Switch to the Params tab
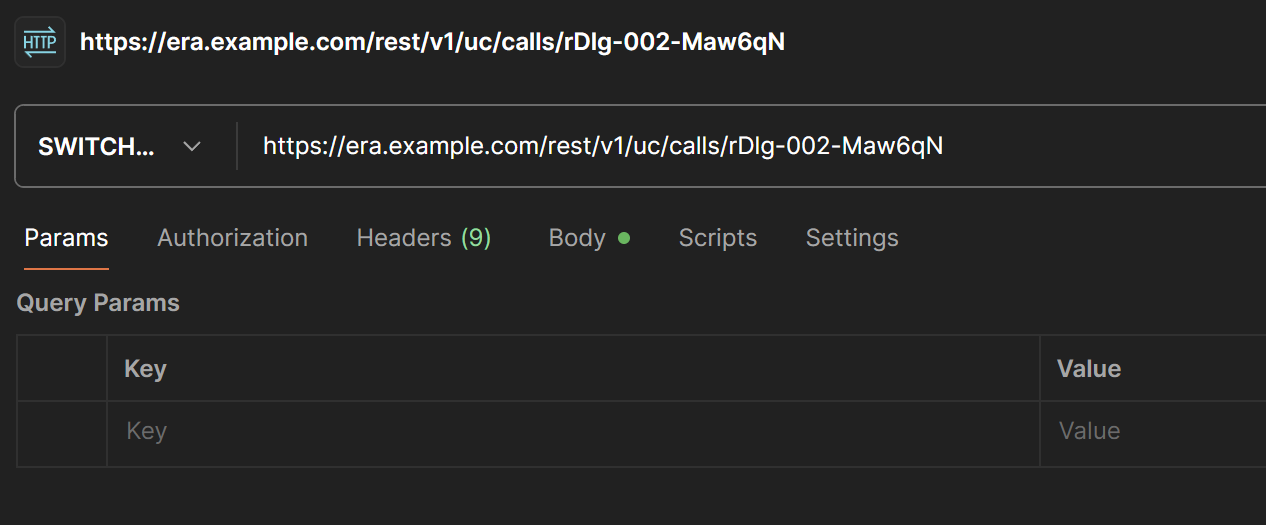1266x525 pixels. [66, 238]
